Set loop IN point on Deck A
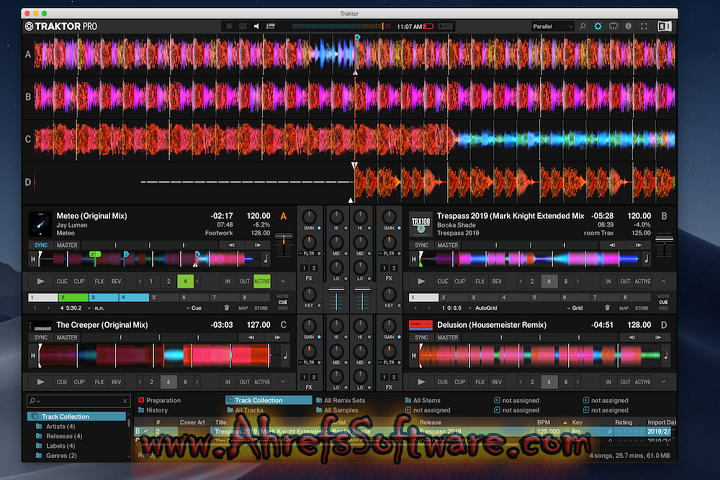The width and height of the screenshot is (720, 480). 227,281
